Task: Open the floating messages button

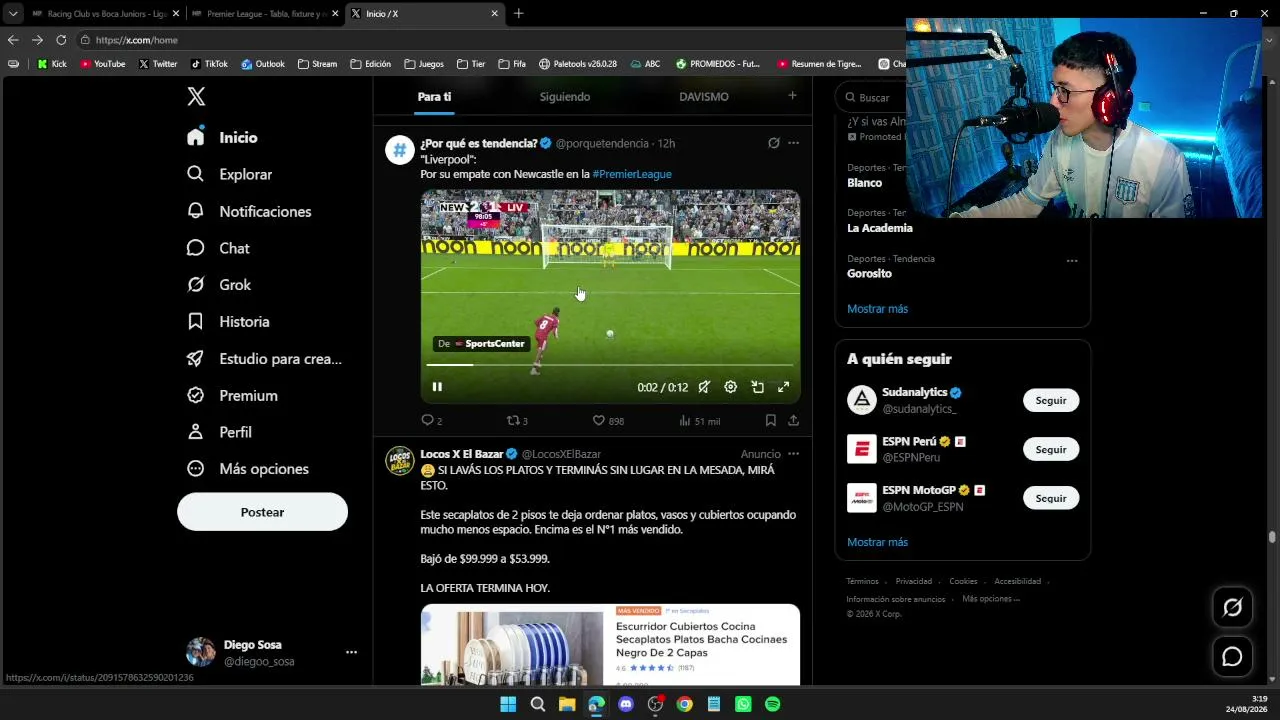Action: point(1232,656)
